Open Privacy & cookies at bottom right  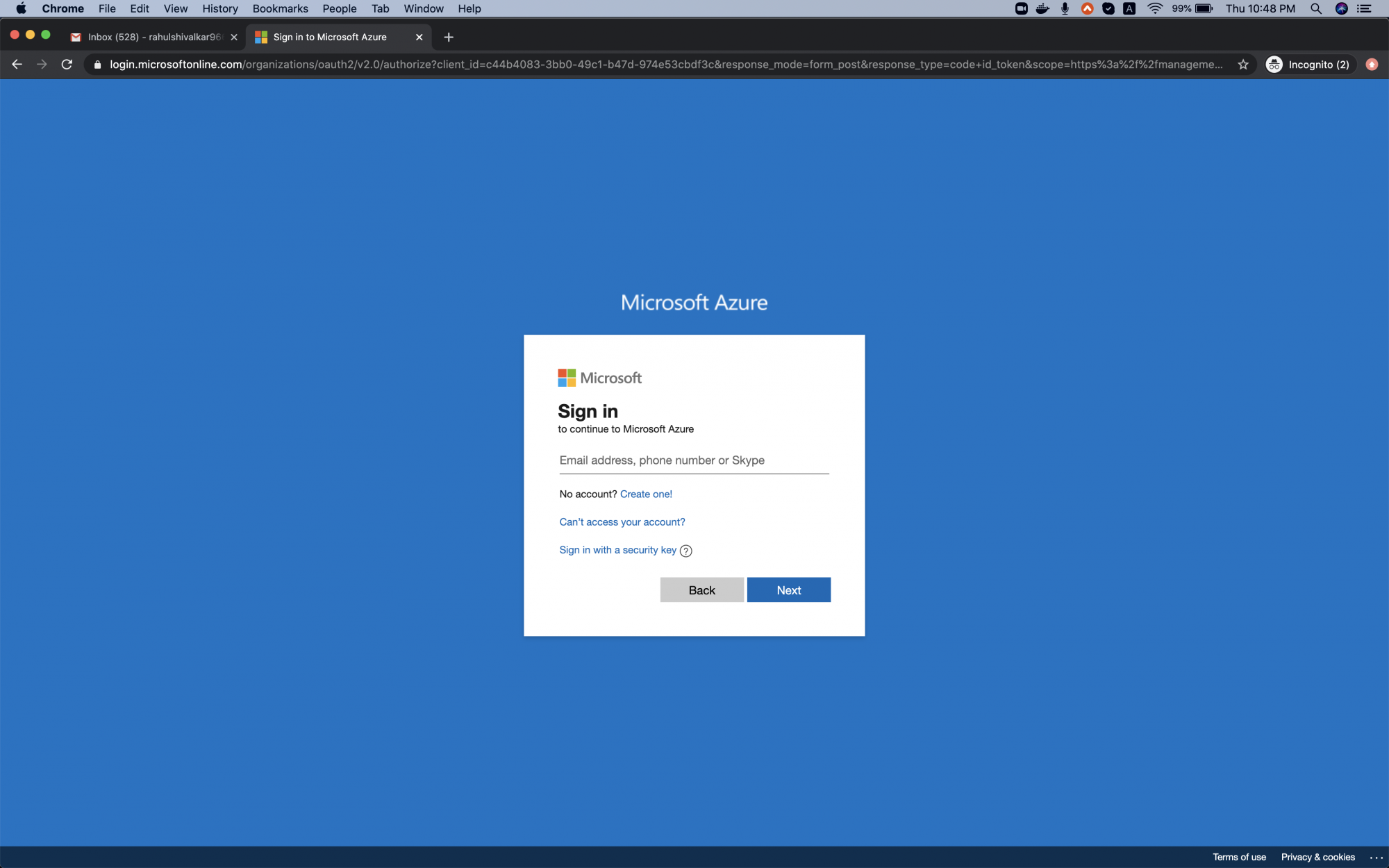tap(1317, 857)
